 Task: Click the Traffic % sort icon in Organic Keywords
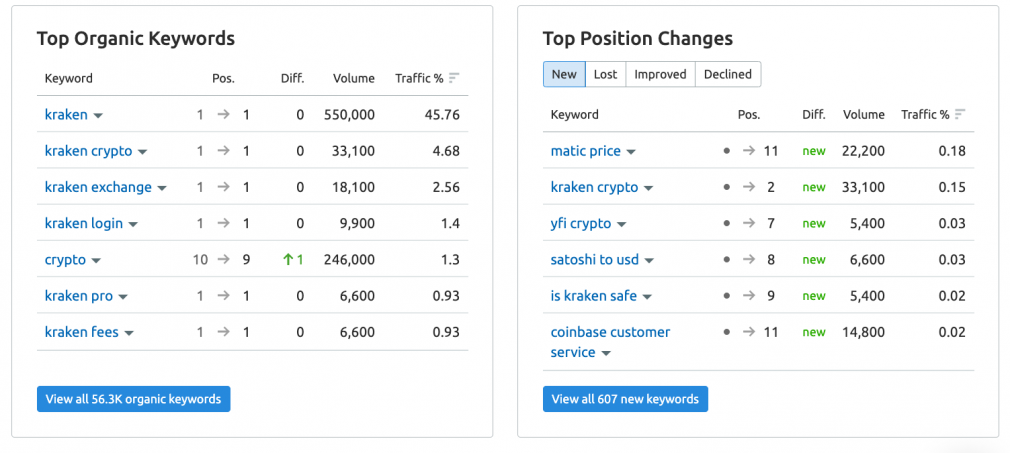(454, 79)
